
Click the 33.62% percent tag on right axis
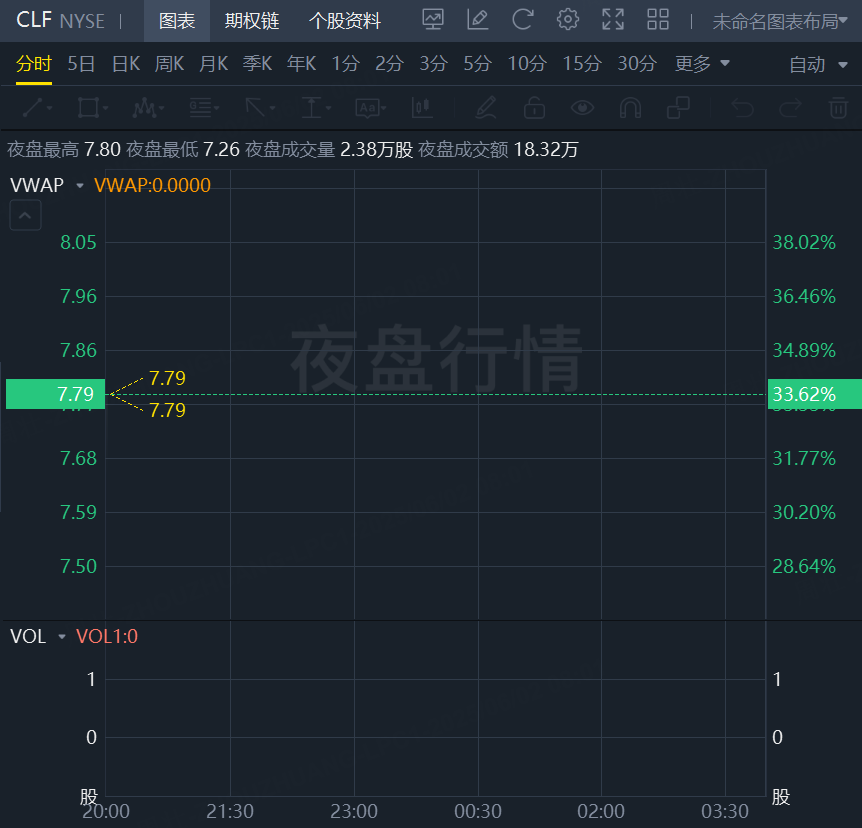click(x=815, y=394)
